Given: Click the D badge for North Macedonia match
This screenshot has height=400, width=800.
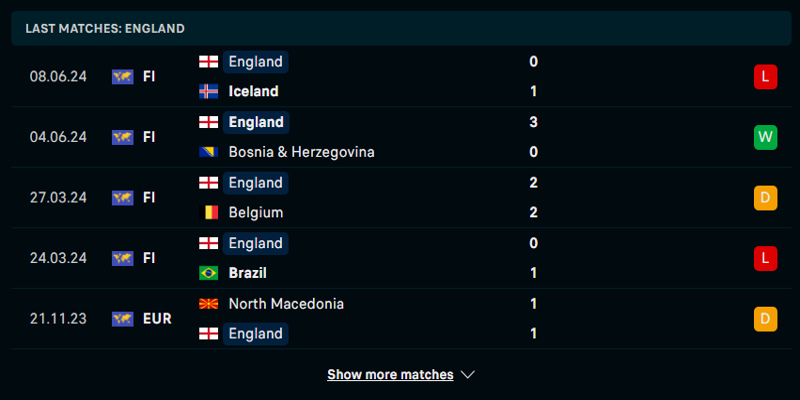Looking at the screenshot, I should 765,319.
